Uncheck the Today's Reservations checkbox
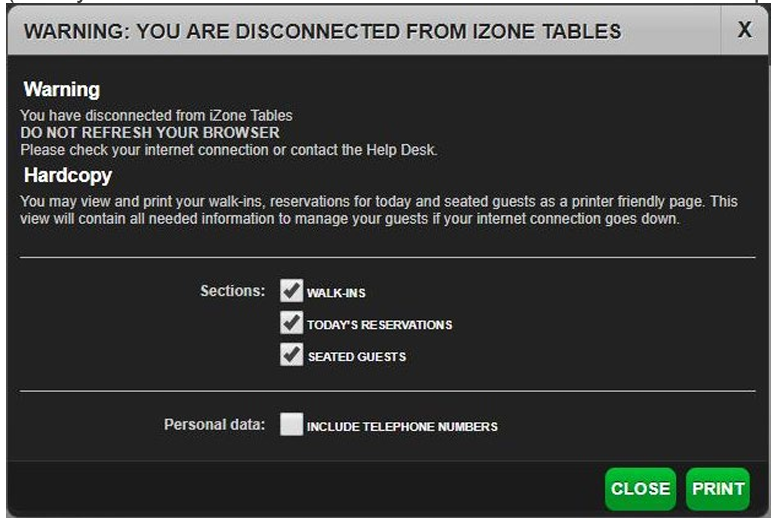Image resolution: width=772 pixels, height=518 pixels. point(291,323)
